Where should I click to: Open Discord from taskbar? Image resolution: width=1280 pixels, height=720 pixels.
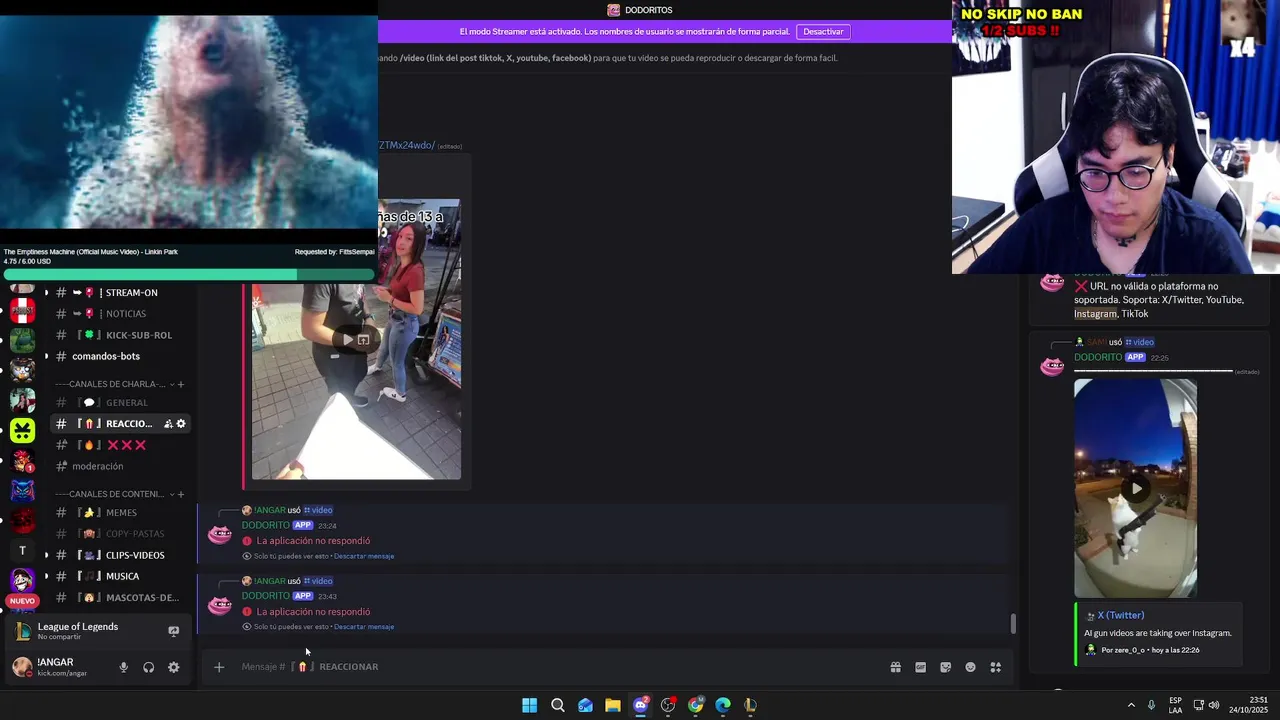[641, 705]
